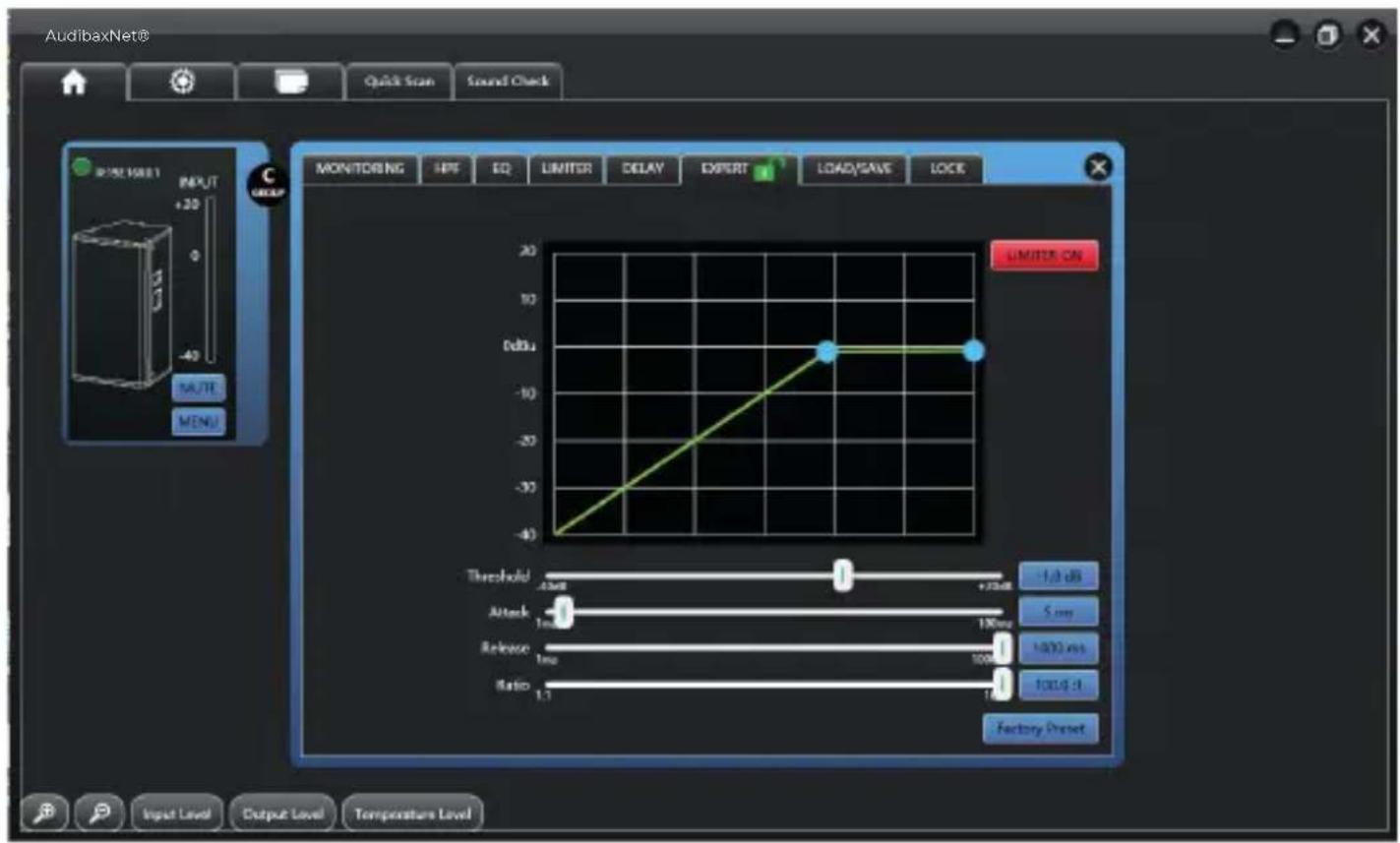
Task: Click the Attack 5 ms value field
Action: [x=1059, y=612]
